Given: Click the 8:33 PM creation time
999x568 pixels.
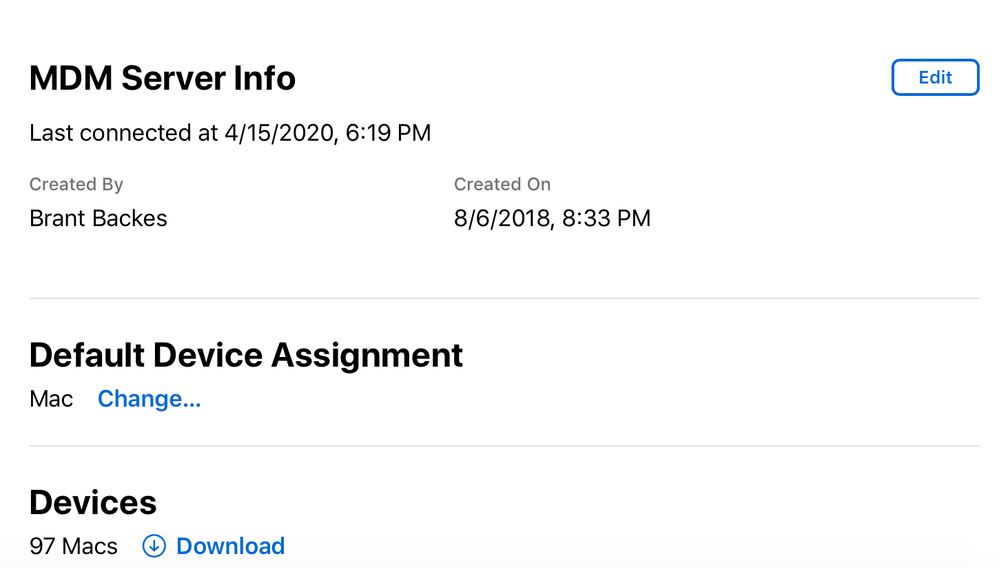Looking at the screenshot, I should click(606, 218).
